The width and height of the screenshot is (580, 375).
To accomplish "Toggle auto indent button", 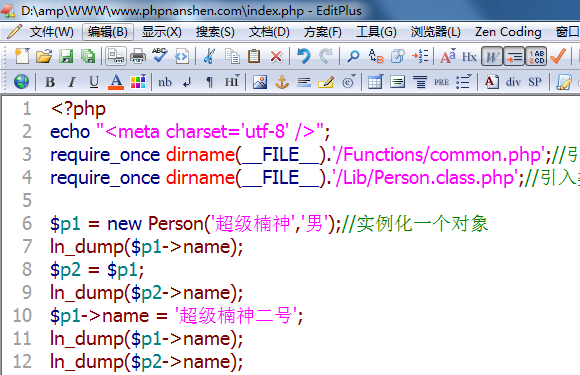I will pos(514,56).
